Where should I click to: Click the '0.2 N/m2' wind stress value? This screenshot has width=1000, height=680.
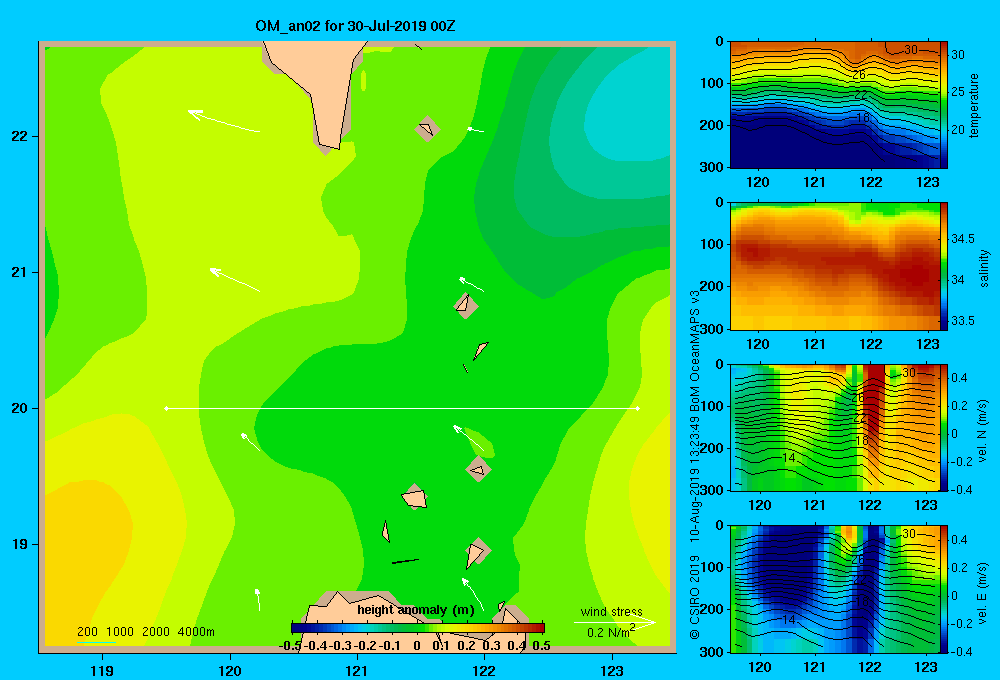611,632
